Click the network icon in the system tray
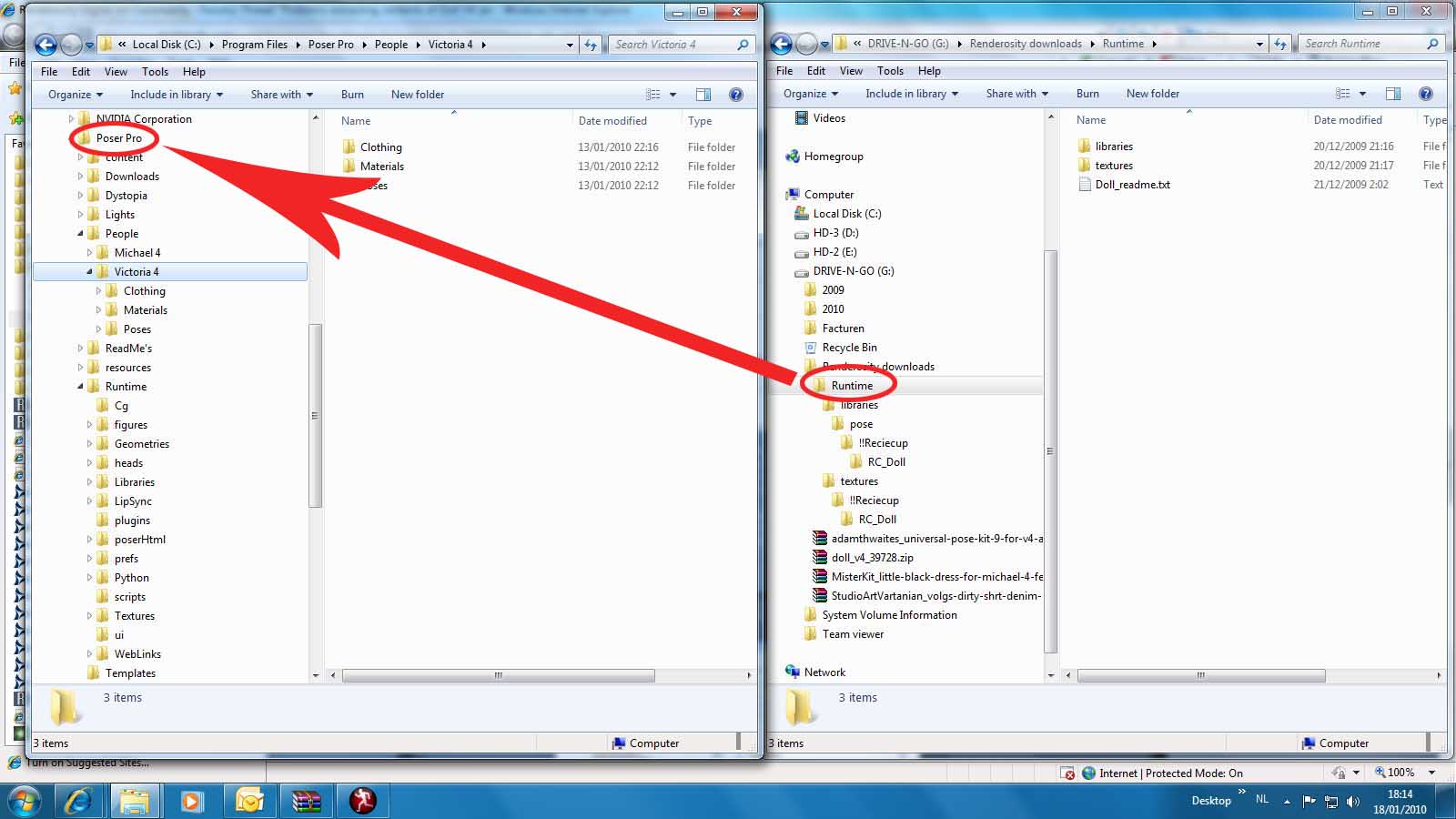The width and height of the screenshot is (1456, 819). coord(1331,802)
